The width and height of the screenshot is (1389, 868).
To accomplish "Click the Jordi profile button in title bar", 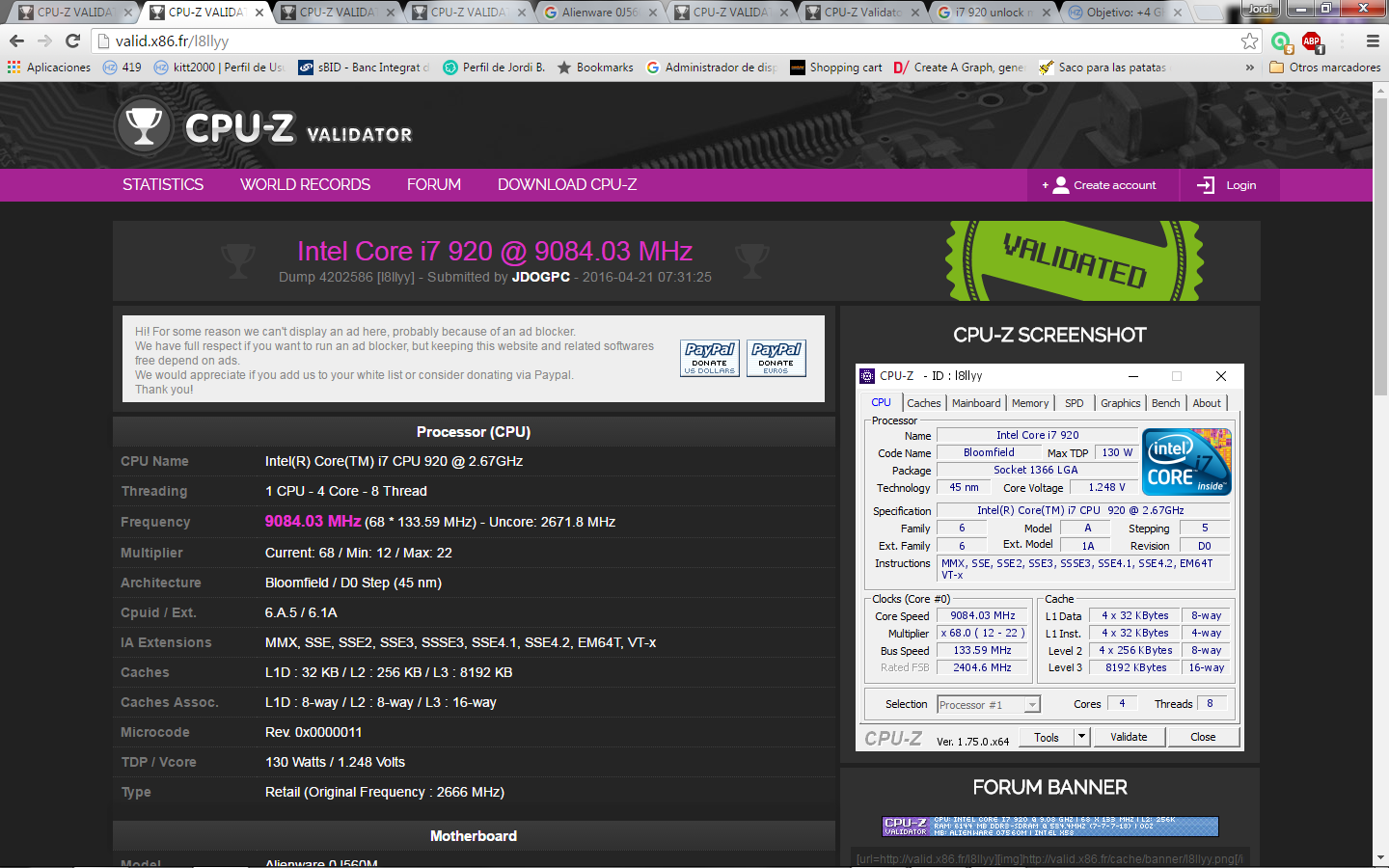I will tap(1260, 9).
